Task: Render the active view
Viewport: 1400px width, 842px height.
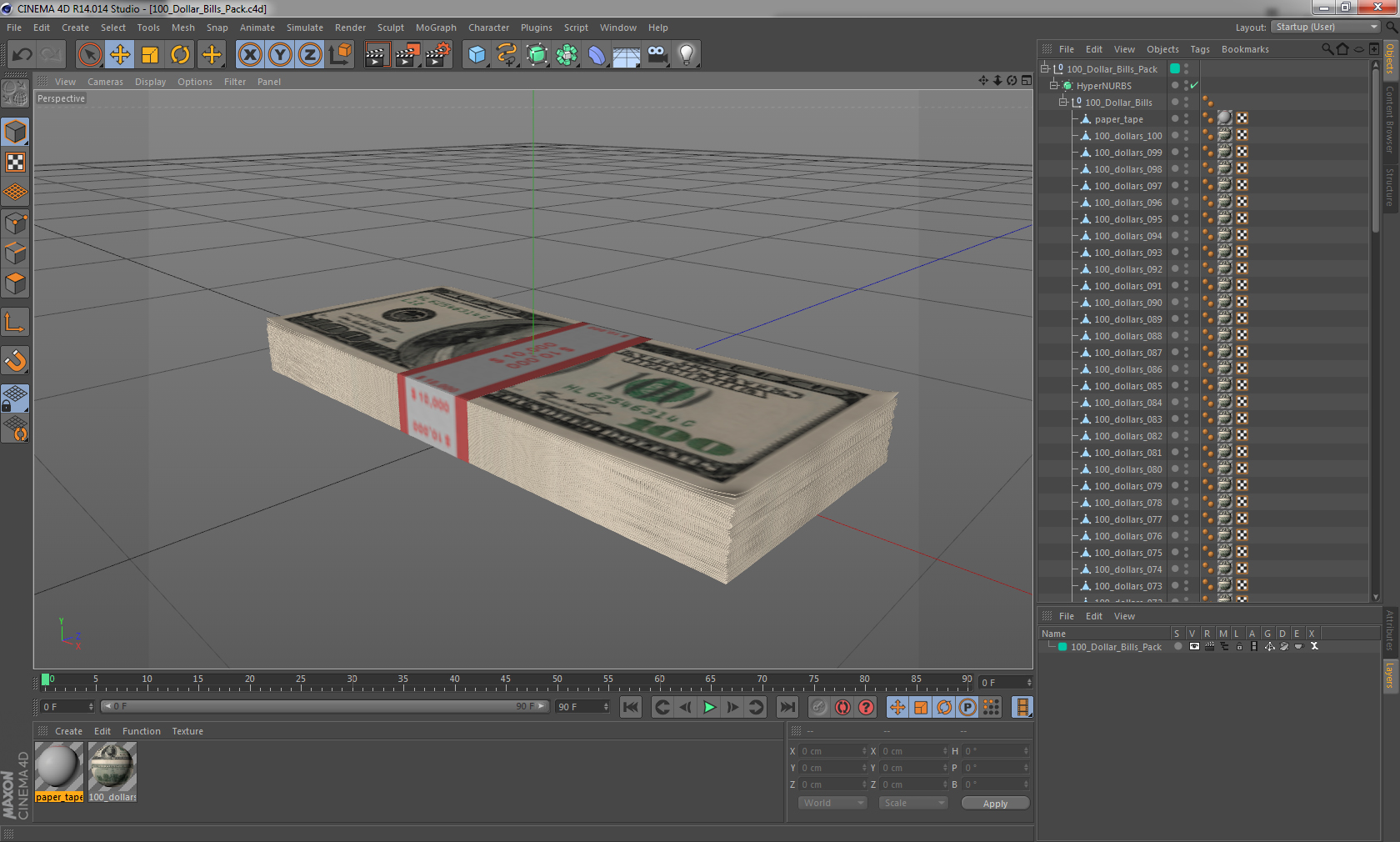Action: [377, 55]
